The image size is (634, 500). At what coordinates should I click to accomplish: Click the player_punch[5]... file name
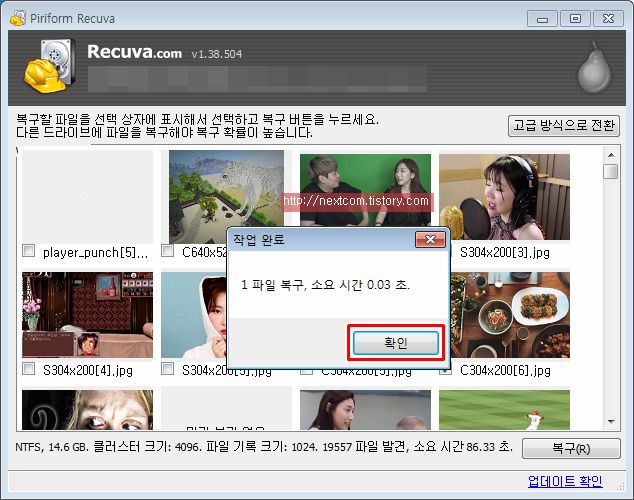[x=95, y=252]
